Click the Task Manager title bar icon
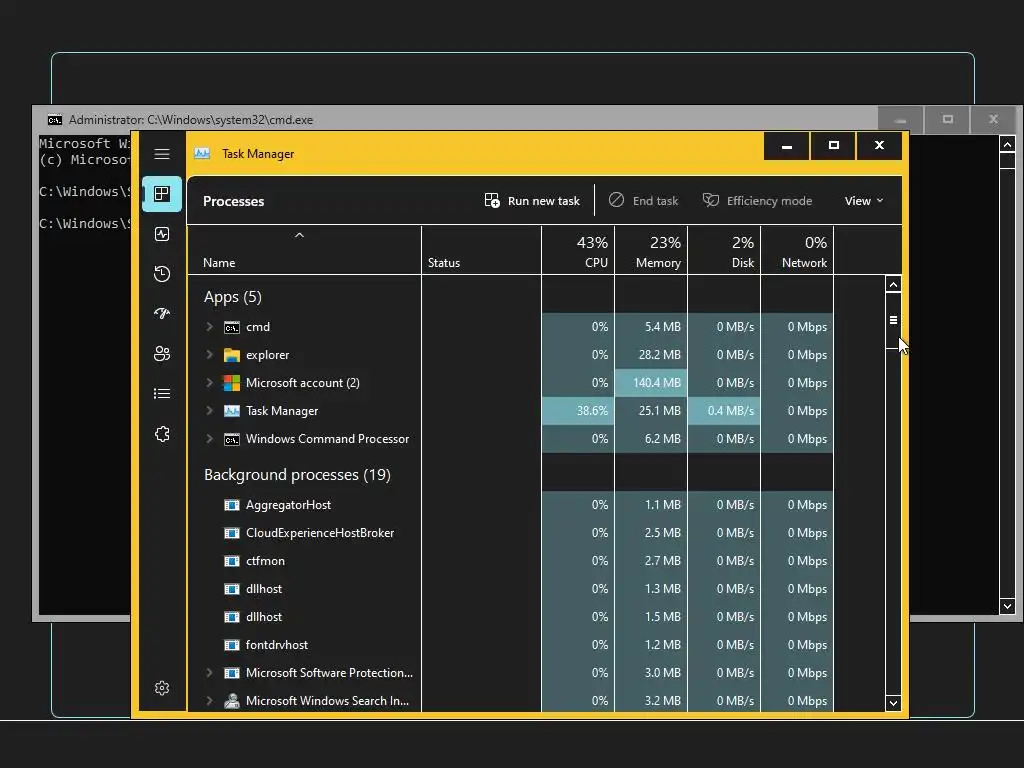 point(202,153)
